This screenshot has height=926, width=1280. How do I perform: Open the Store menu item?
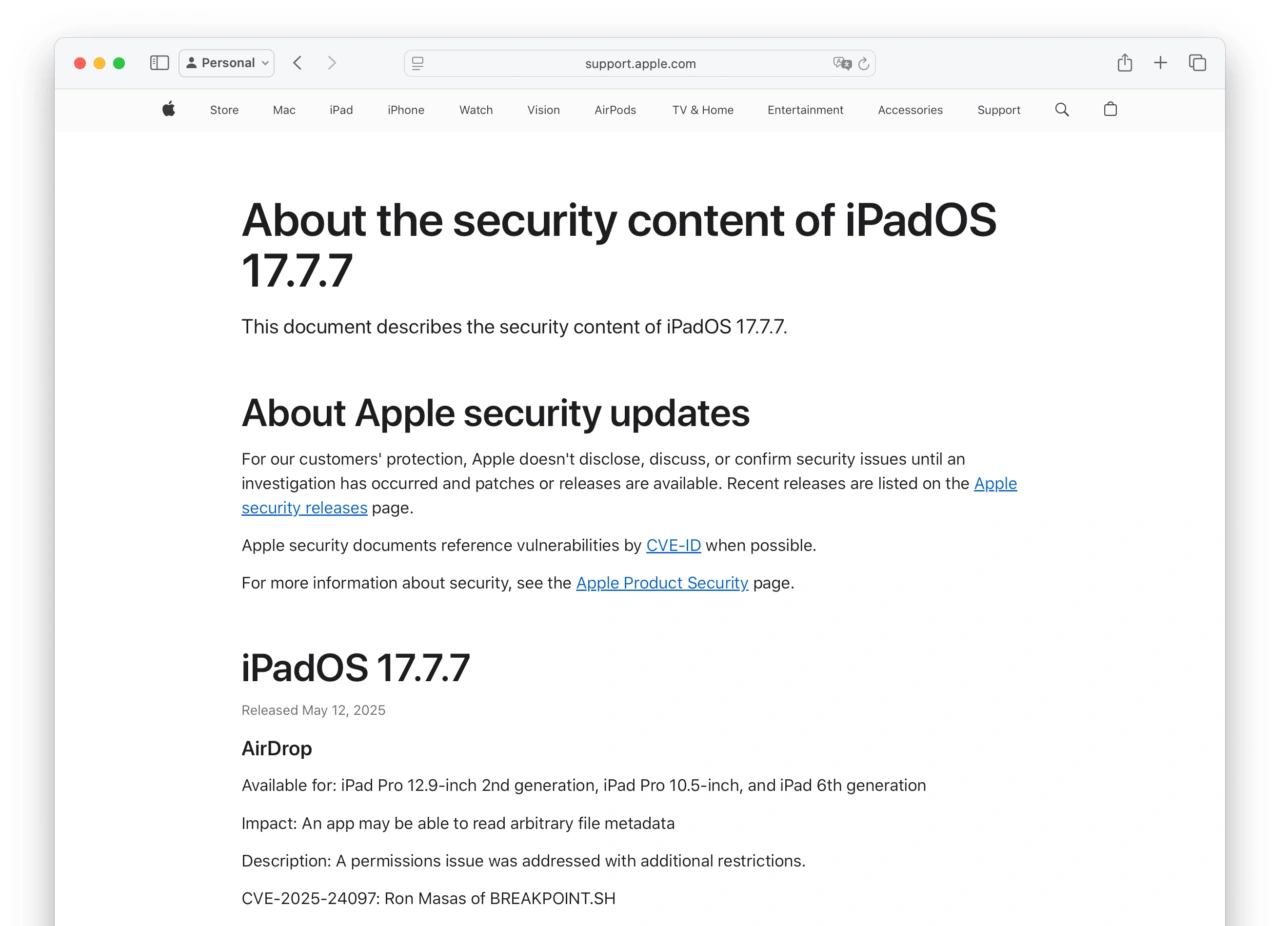click(224, 110)
